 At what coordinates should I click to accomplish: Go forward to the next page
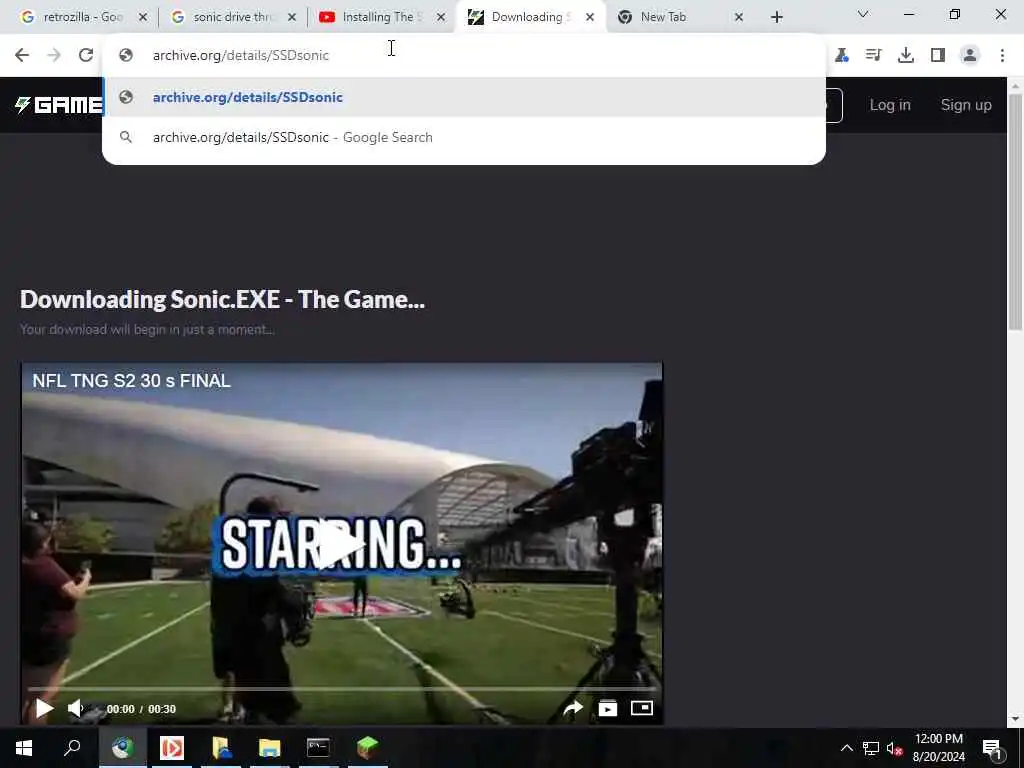click(x=54, y=56)
